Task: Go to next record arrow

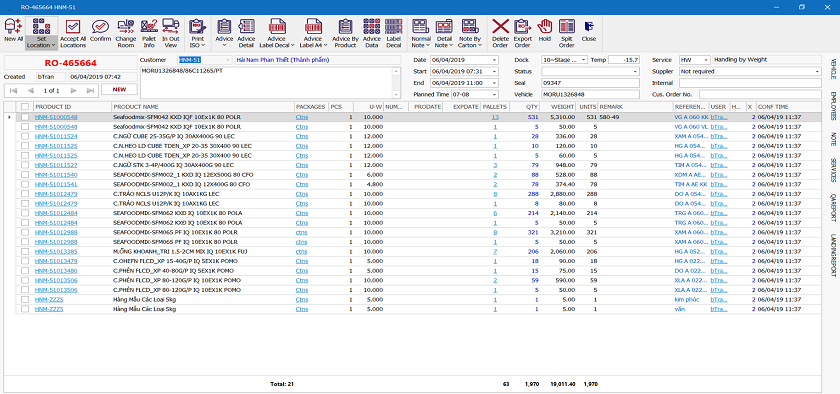Action: 74,90
